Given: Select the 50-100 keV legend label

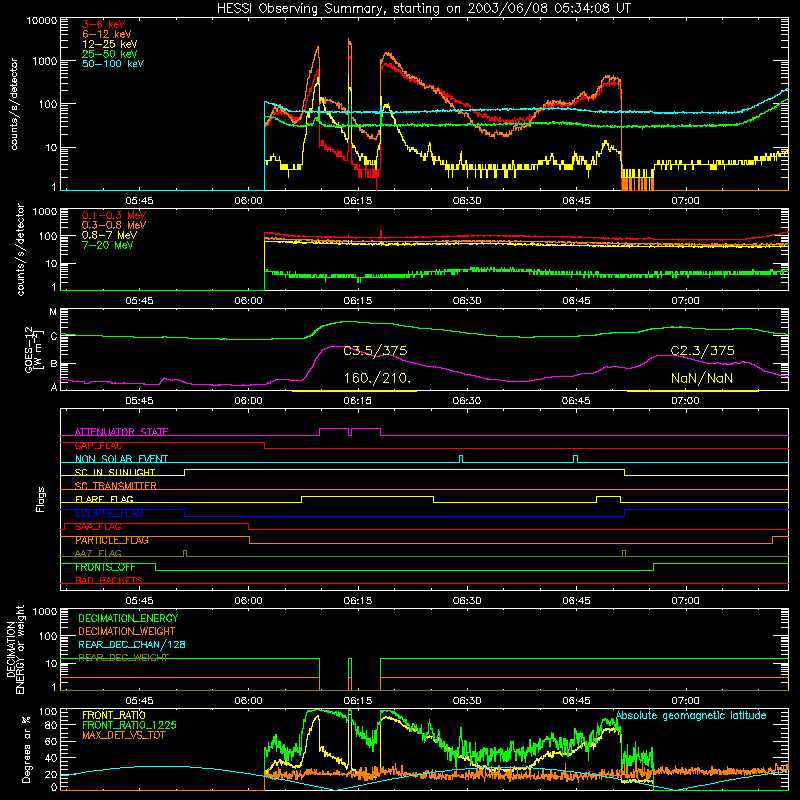Looking at the screenshot, I should [x=113, y=63].
